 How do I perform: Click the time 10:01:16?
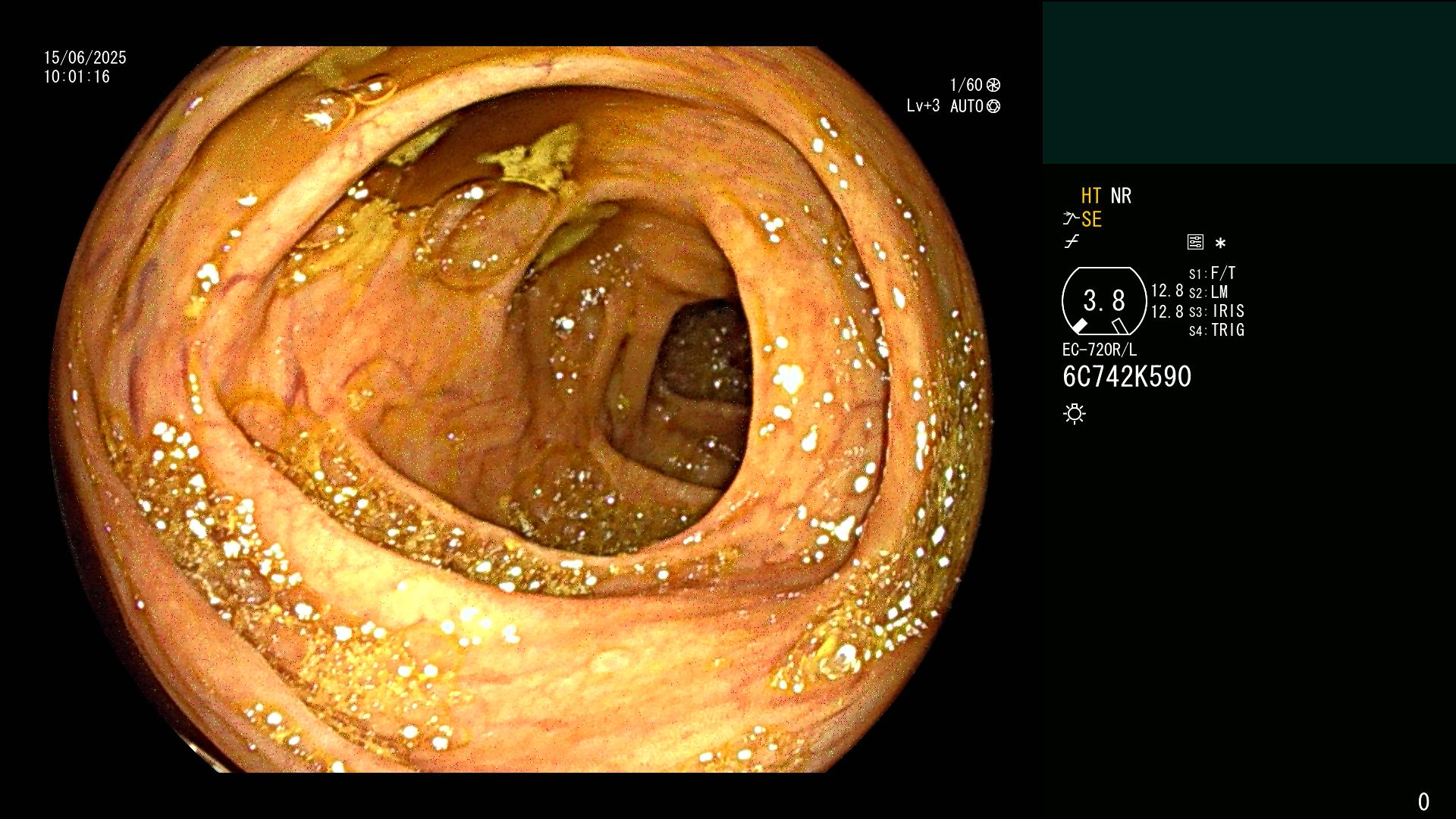(77, 77)
